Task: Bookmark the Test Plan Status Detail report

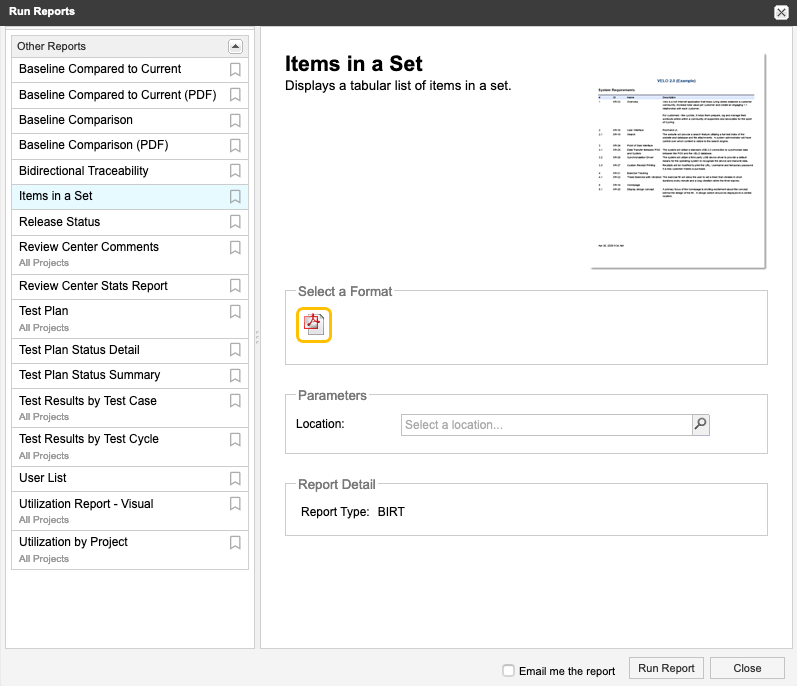Action: click(x=235, y=350)
